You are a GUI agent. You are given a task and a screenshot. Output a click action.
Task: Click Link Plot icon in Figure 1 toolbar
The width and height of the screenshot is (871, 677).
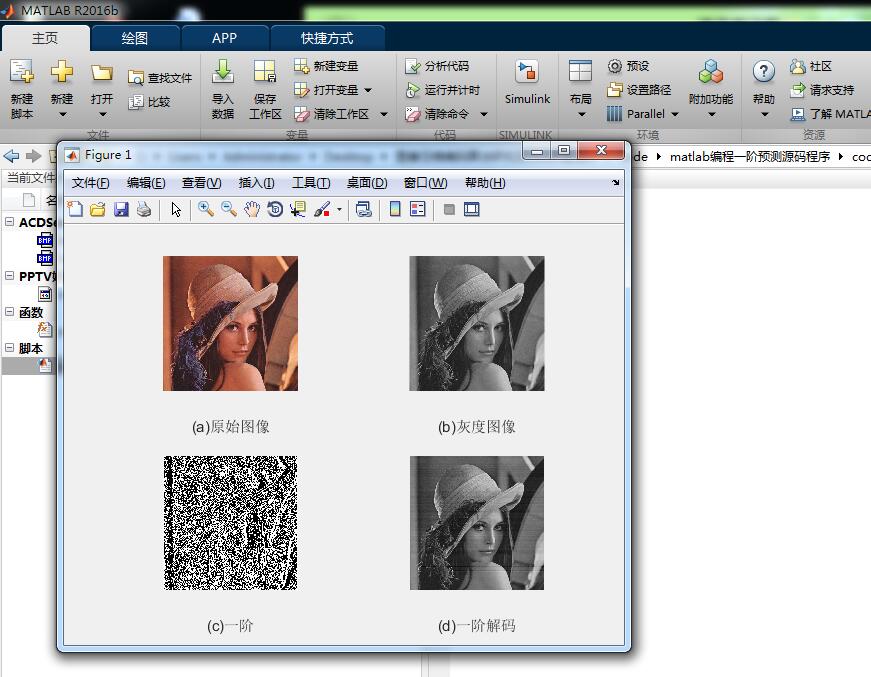[x=363, y=209]
